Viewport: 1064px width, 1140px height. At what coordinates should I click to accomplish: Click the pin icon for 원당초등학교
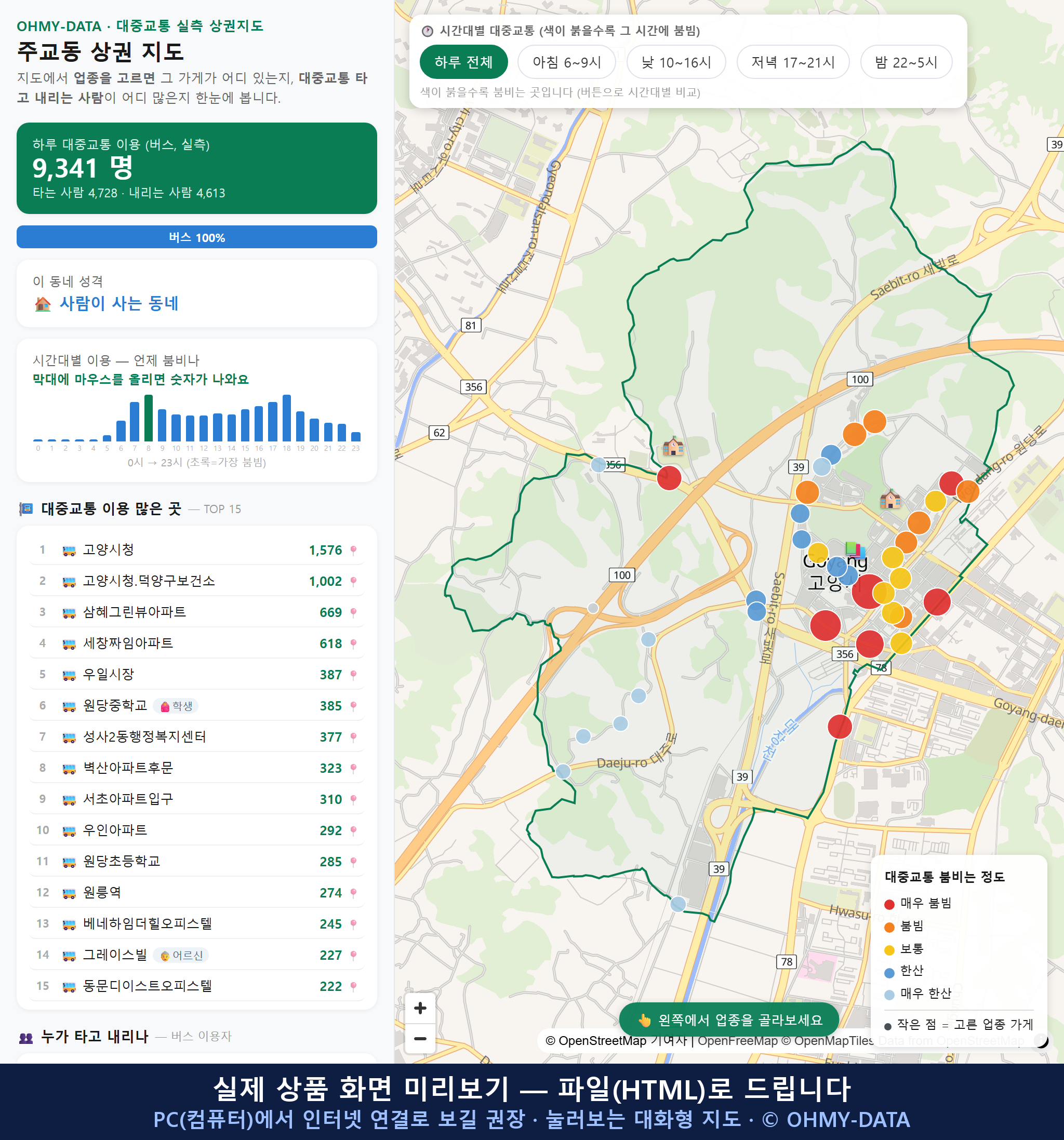click(x=353, y=862)
